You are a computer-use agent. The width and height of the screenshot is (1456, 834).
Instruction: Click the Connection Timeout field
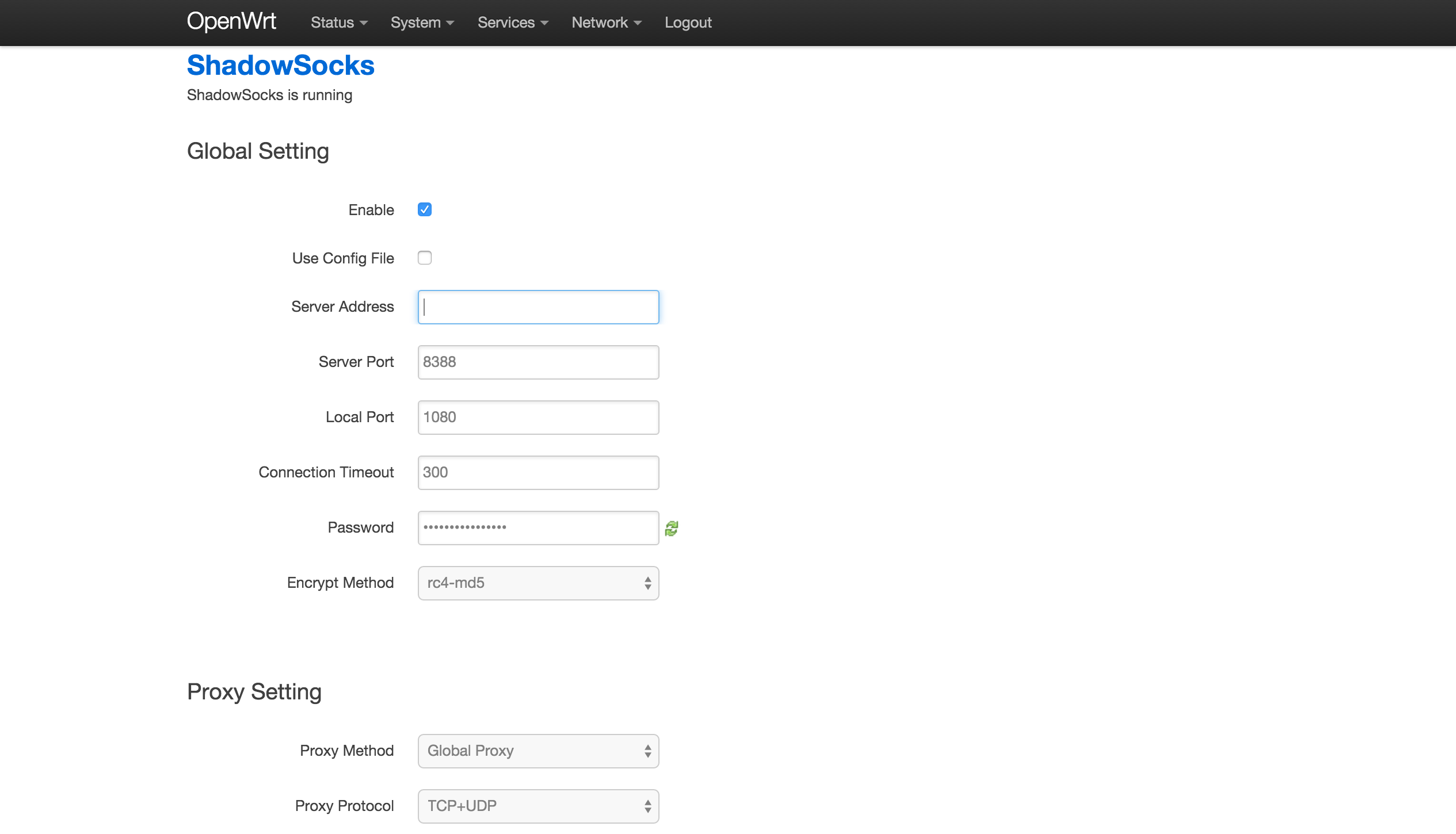[538, 473]
